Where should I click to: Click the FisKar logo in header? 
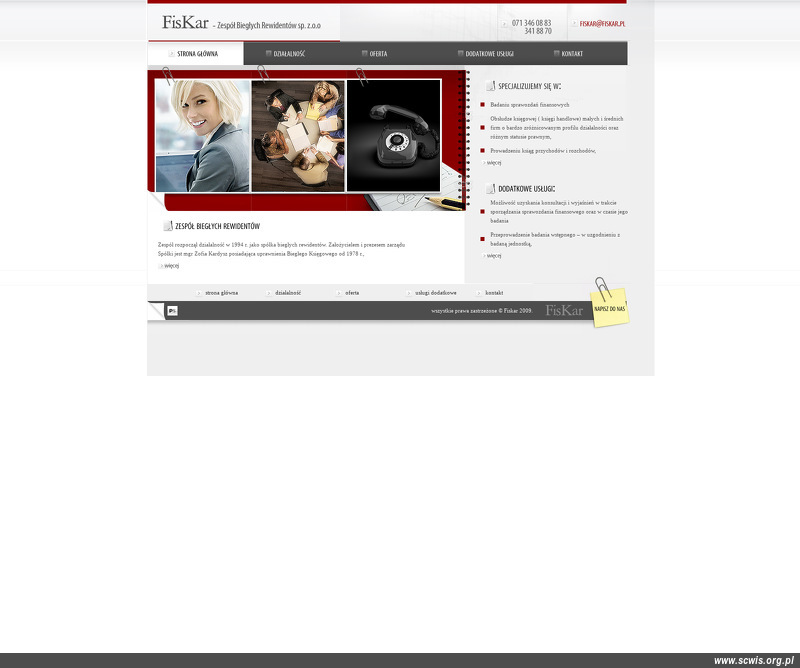[185, 22]
